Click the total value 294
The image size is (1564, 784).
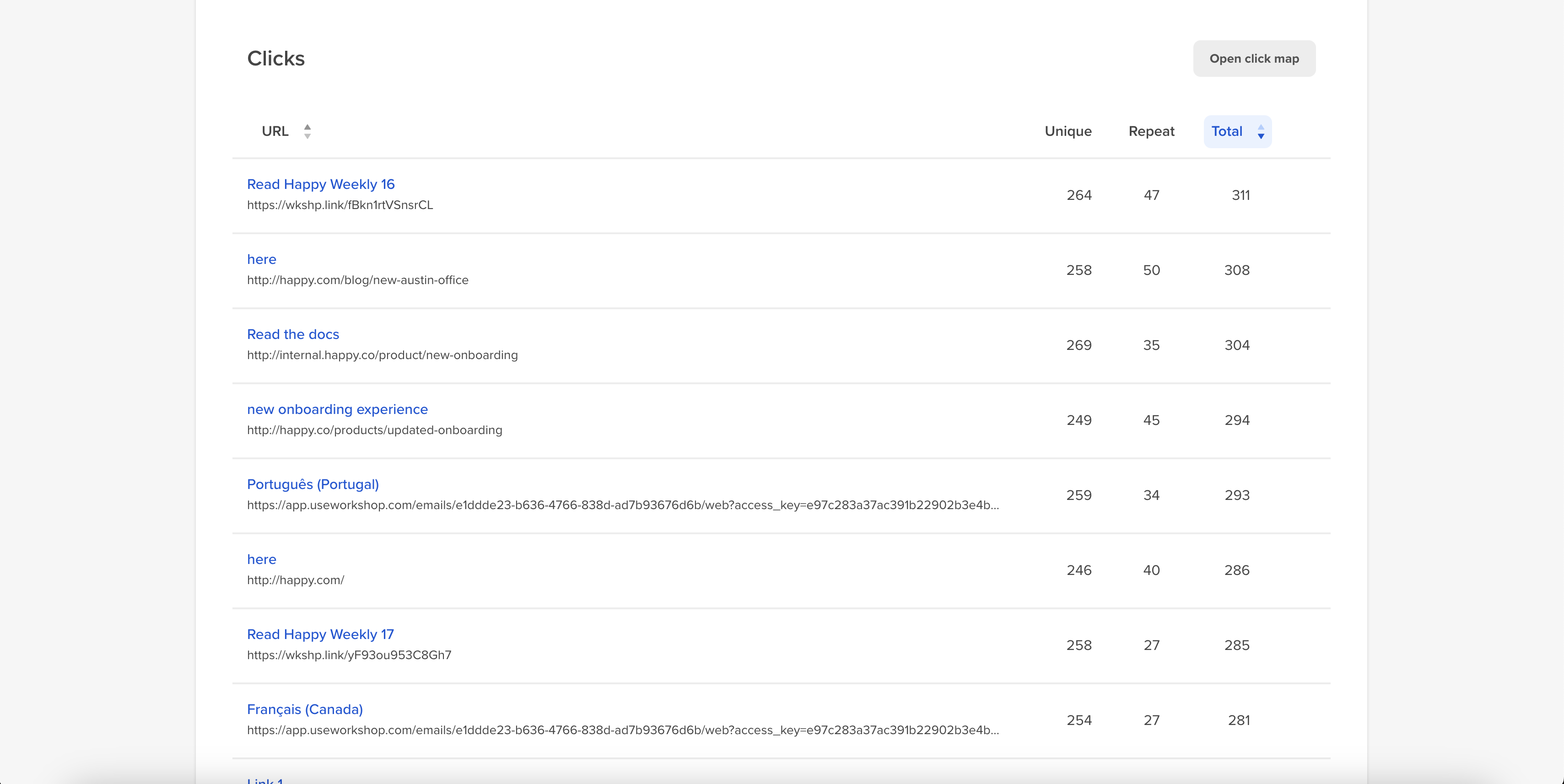coord(1237,420)
